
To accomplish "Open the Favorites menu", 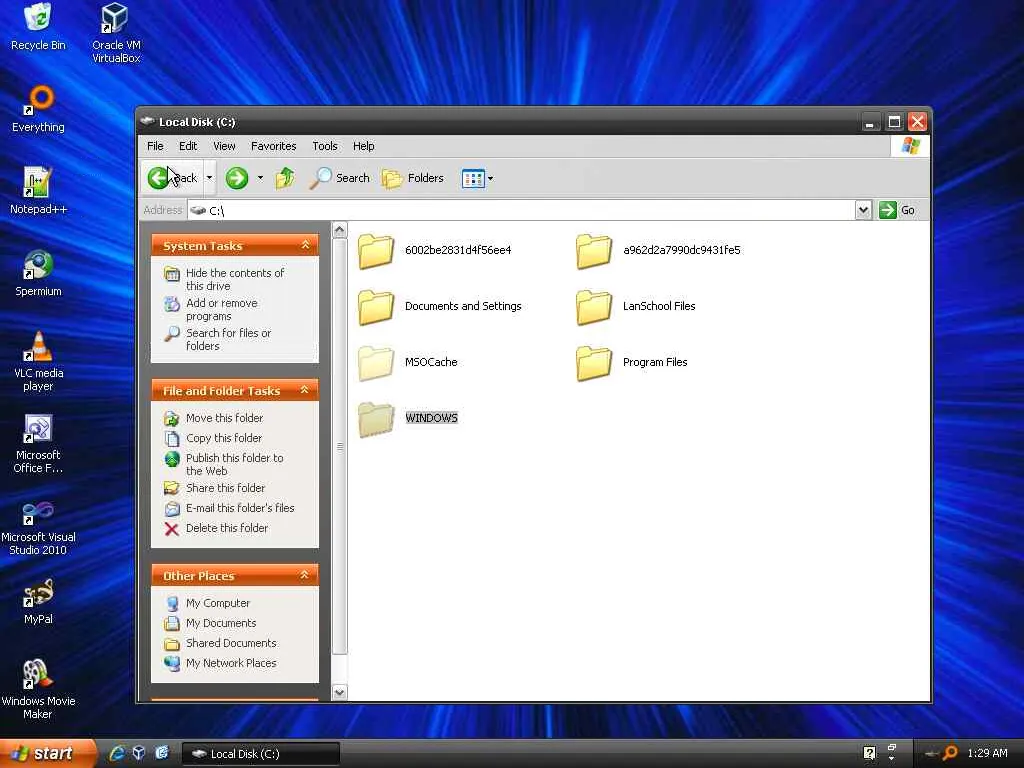I will pos(274,146).
